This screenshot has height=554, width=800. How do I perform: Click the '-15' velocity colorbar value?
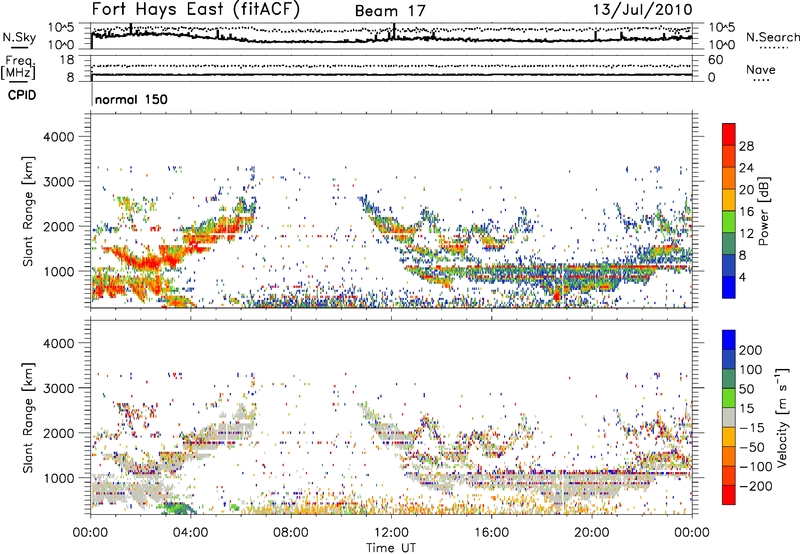(752, 427)
